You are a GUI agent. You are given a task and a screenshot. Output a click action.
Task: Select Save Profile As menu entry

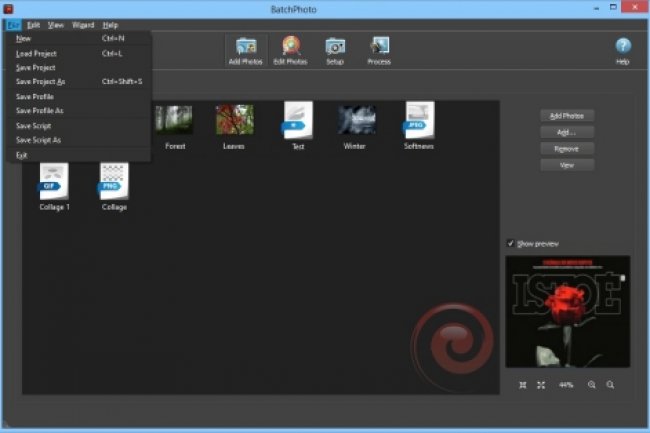(x=40, y=111)
